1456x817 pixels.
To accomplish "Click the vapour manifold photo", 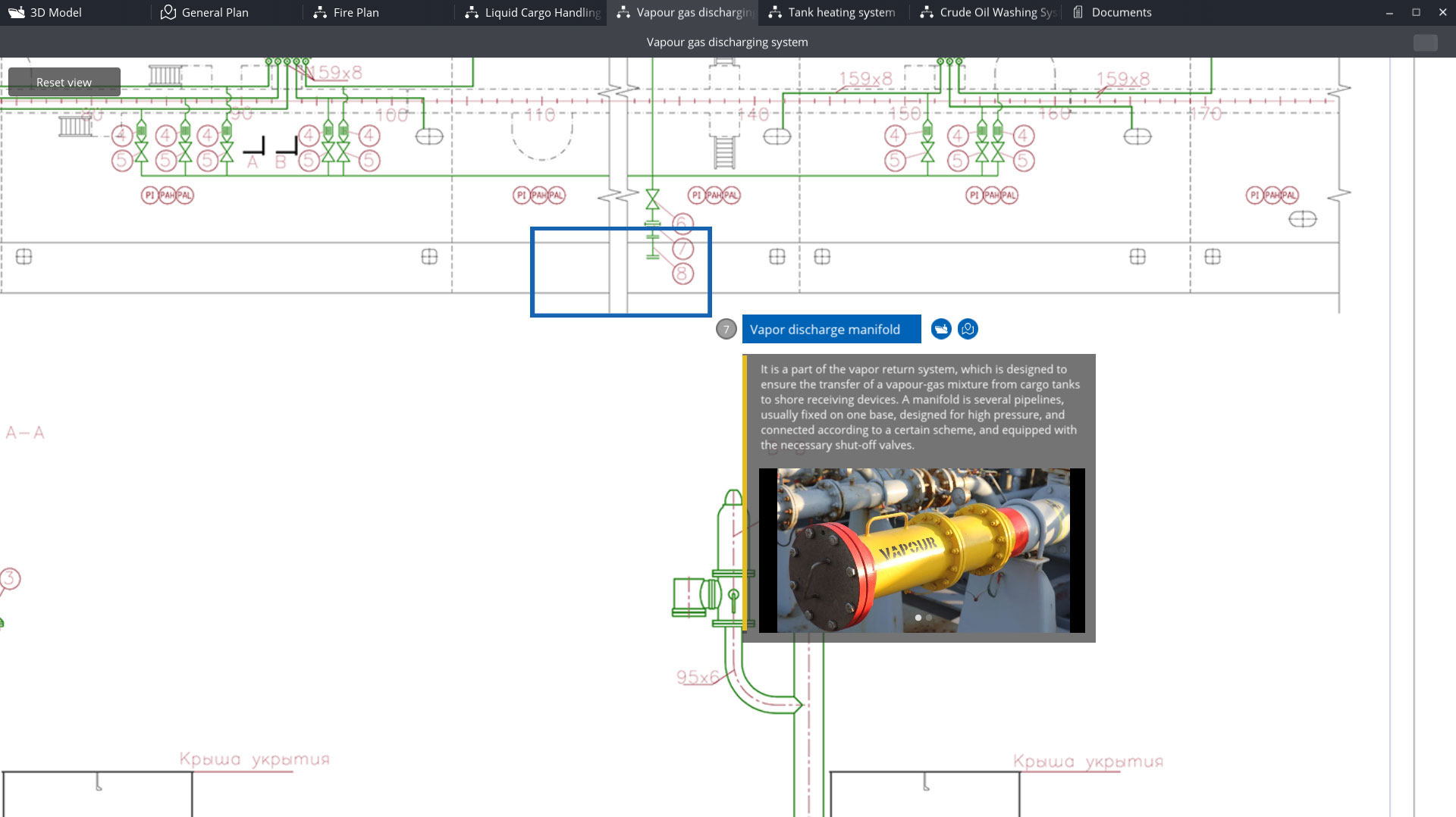I will pos(922,549).
